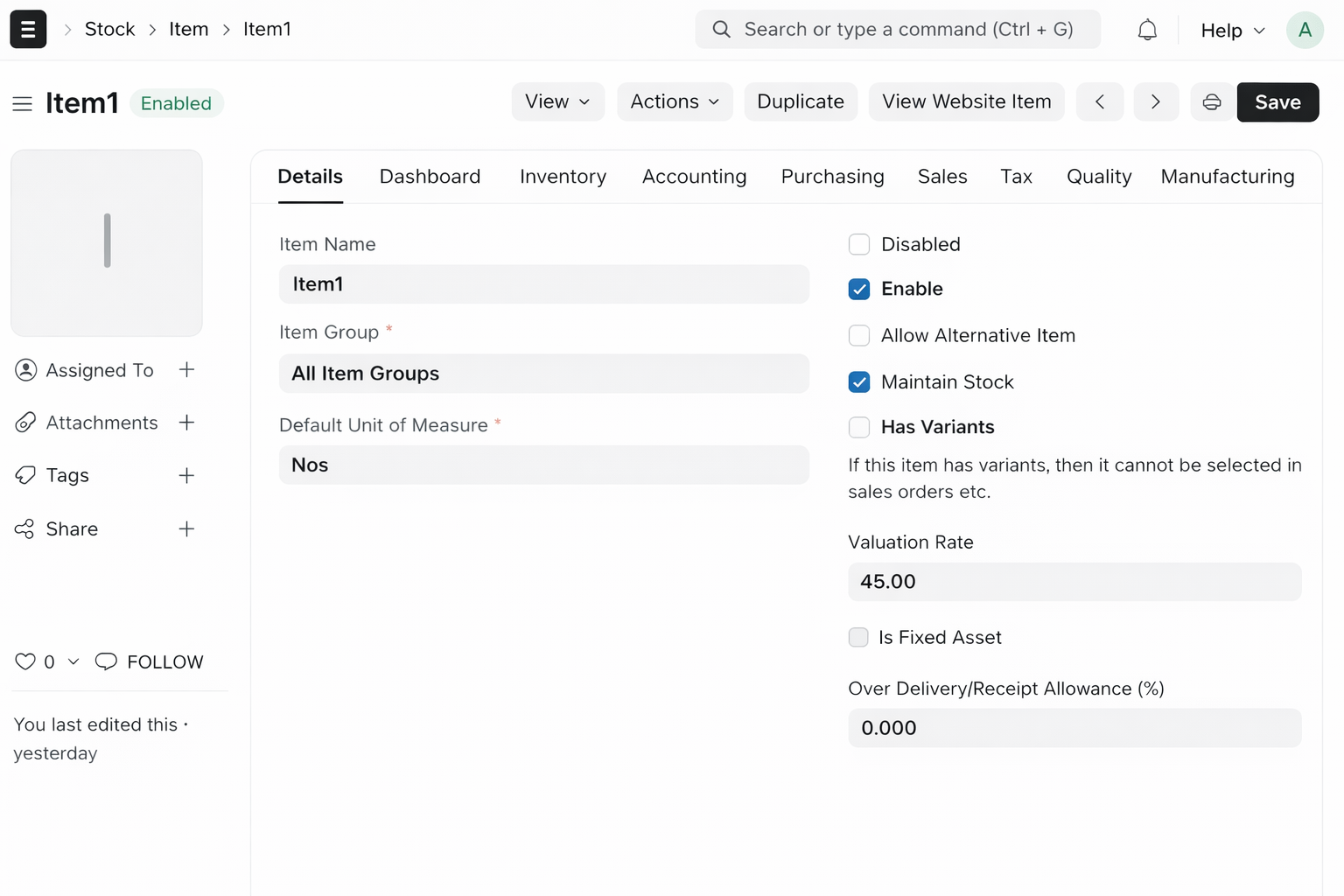Navigate to Item breadcrumb
Screen dimensions: 1344x896
[189, 30]
